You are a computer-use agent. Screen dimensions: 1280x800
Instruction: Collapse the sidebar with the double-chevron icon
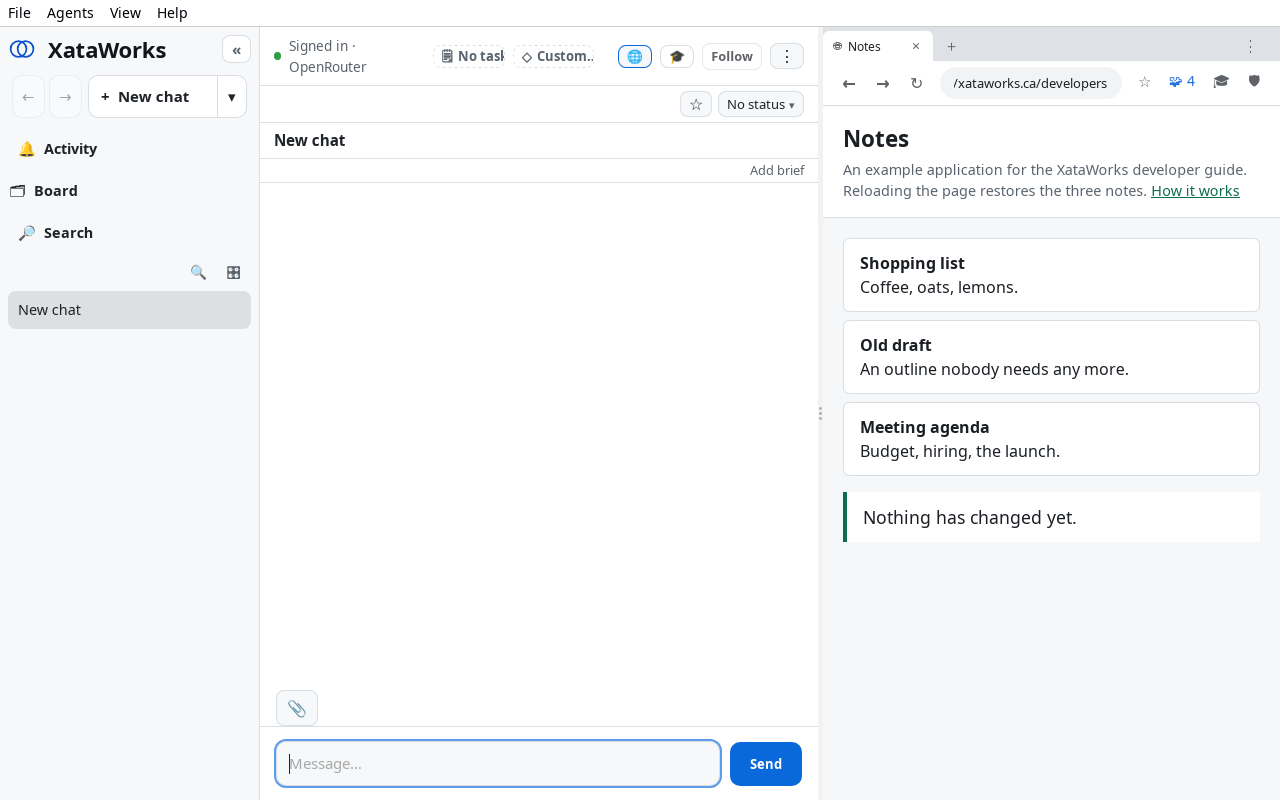pyautogui.click(x=236, y=49)
